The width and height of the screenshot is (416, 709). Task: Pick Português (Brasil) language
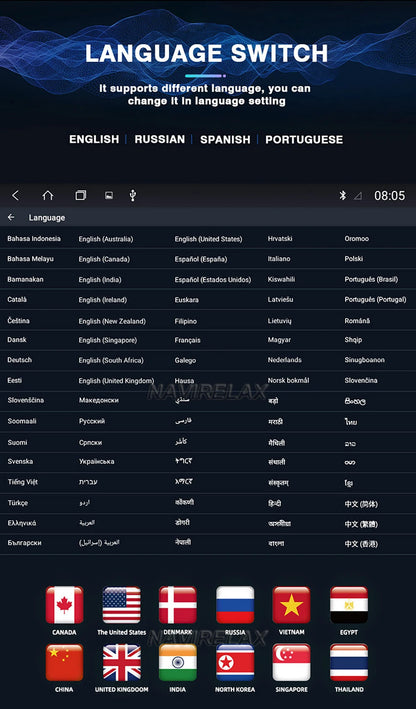click(x=371, y=279)
